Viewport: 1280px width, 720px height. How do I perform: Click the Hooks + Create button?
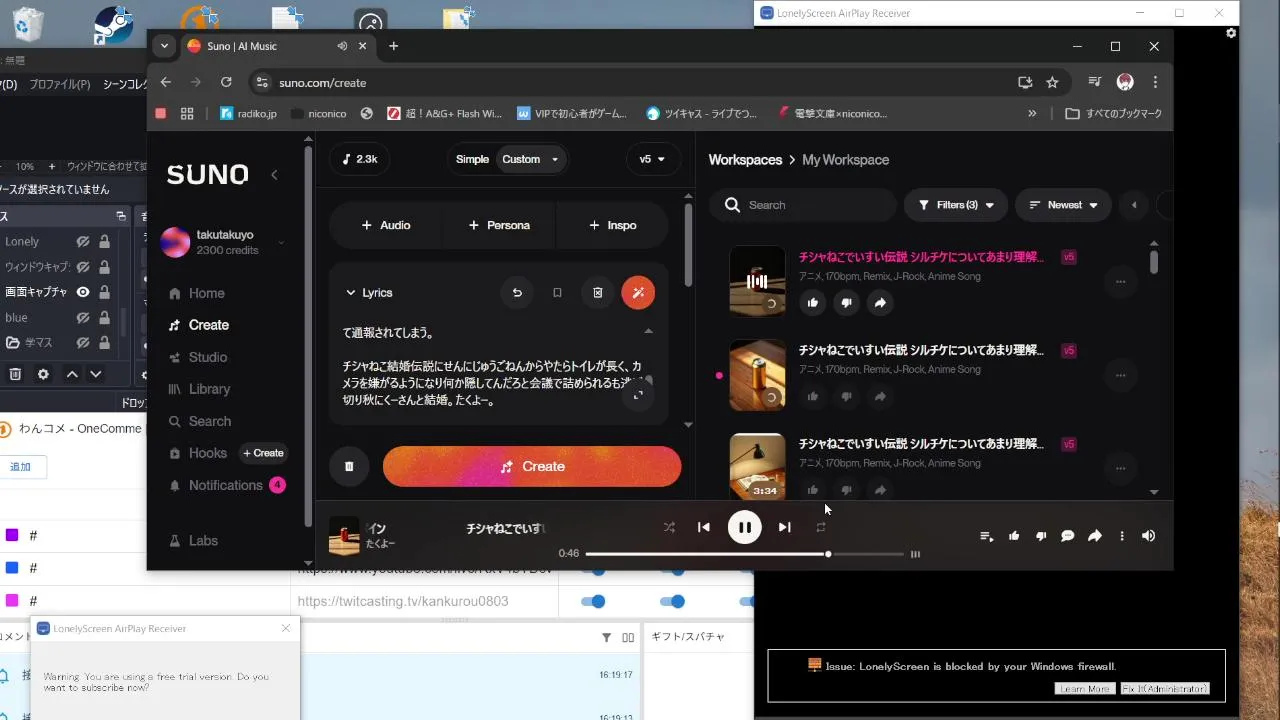[264, 453]
